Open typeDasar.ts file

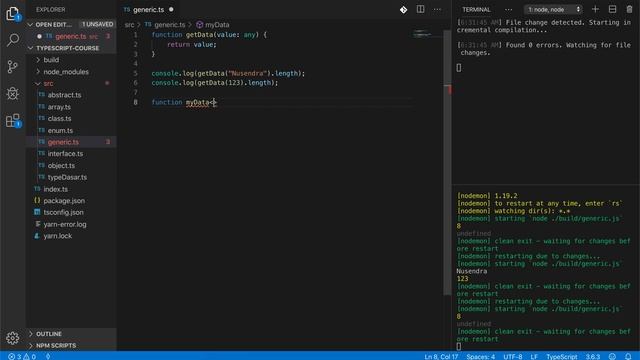coord(67,177)
